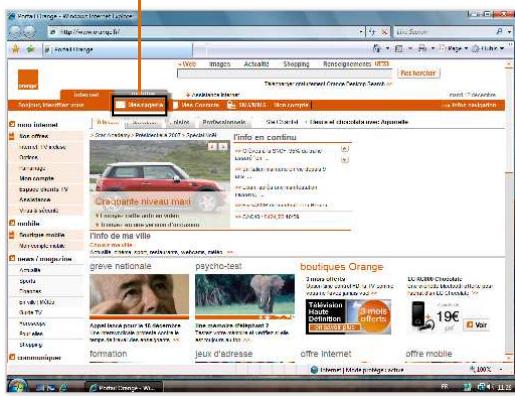This screenshot has height=396, width=515.
Task: Click the search magnifier icon in Live Search
Action: [x=499, y=32]
